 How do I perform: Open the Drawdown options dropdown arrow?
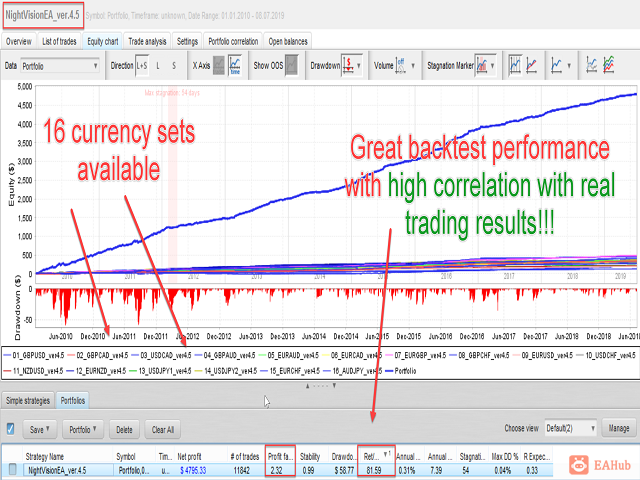coord(359,66)
